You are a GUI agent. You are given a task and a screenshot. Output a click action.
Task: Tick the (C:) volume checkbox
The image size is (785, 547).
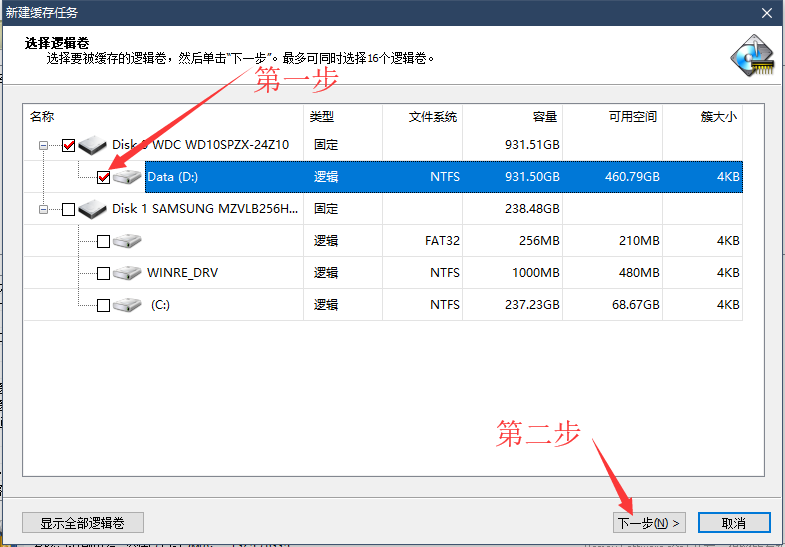coord(104,306)
